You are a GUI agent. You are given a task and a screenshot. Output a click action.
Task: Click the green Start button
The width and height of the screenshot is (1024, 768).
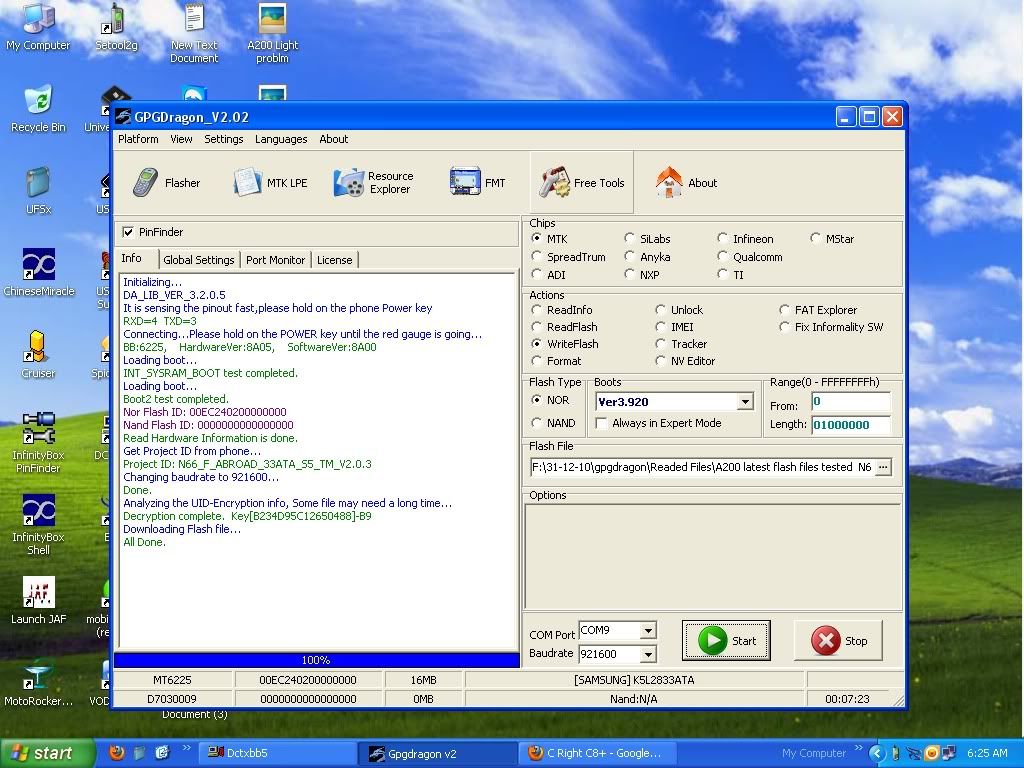[x=726, y=641]
